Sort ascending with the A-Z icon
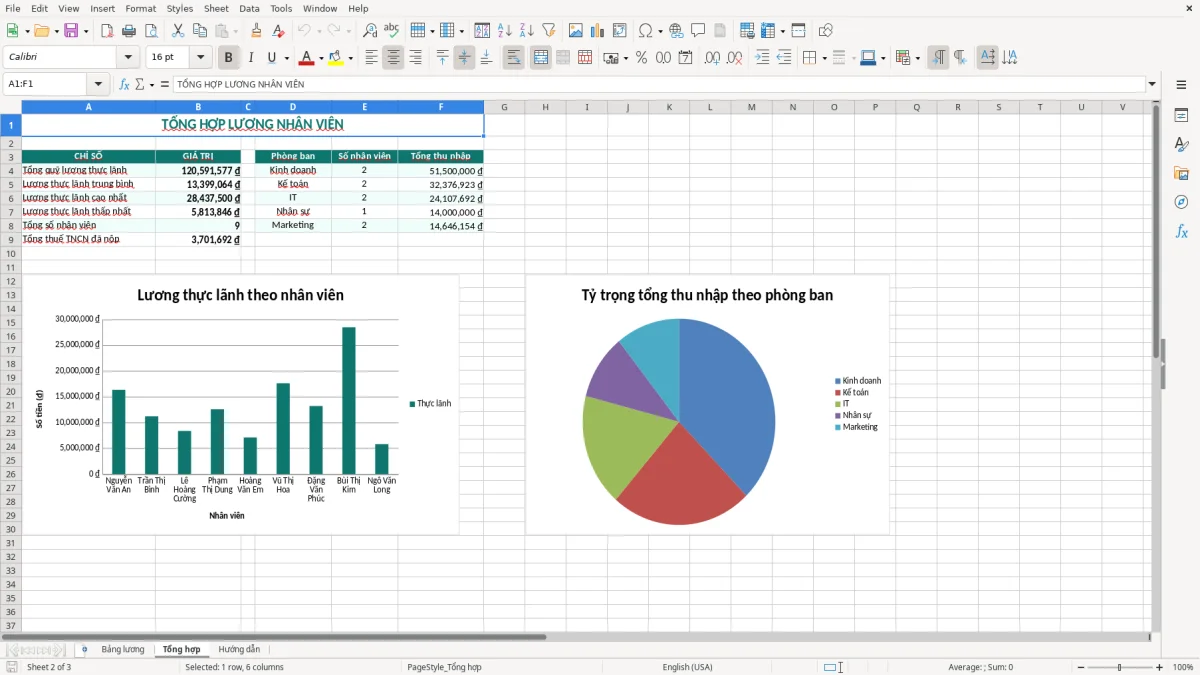The image size is (1200, 675). (504, 31)
